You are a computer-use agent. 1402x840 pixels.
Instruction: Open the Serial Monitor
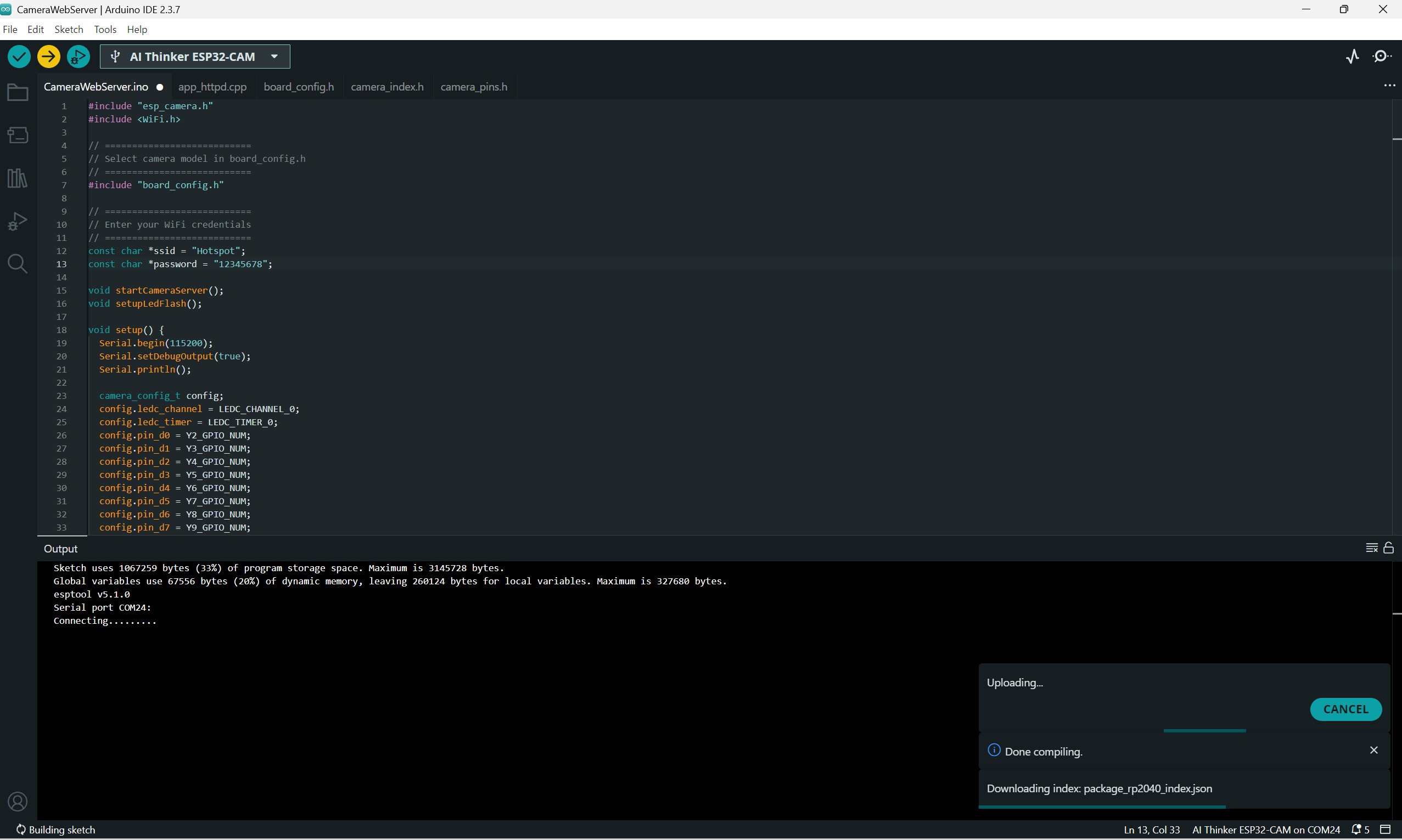point(1382,57)
